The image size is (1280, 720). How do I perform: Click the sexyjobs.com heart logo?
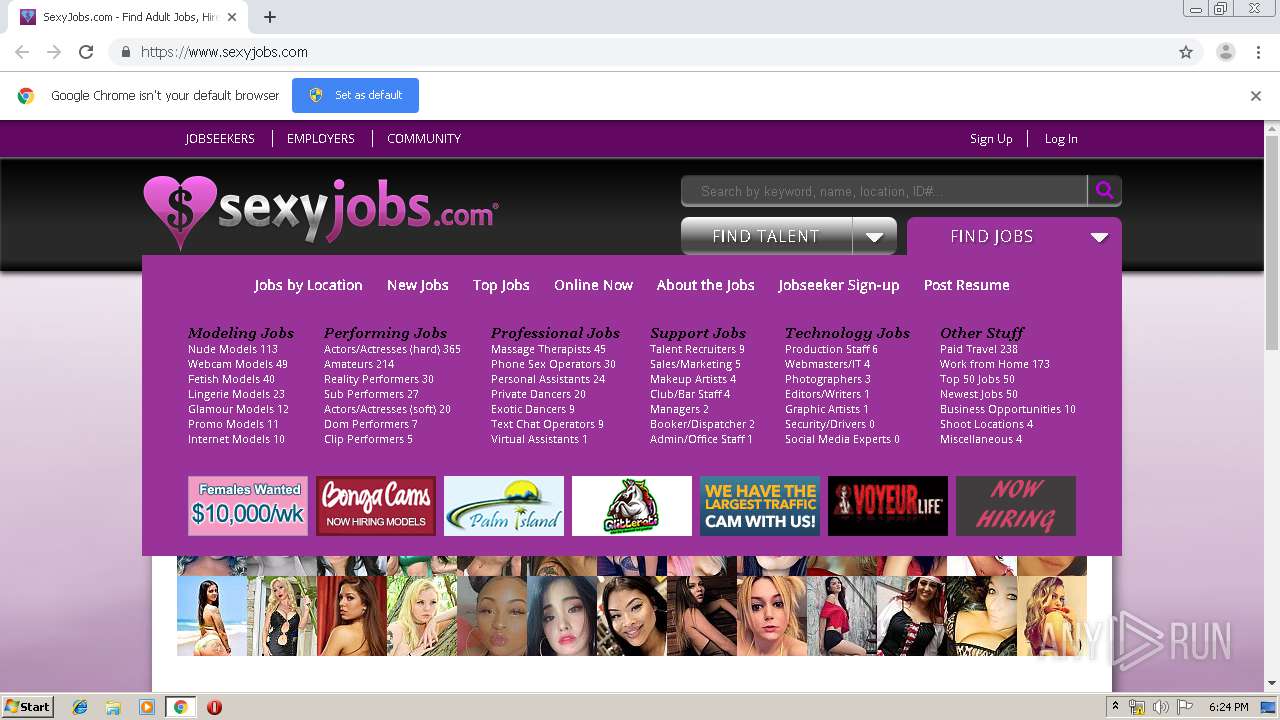pyautogui.click(x=320, y=213)
